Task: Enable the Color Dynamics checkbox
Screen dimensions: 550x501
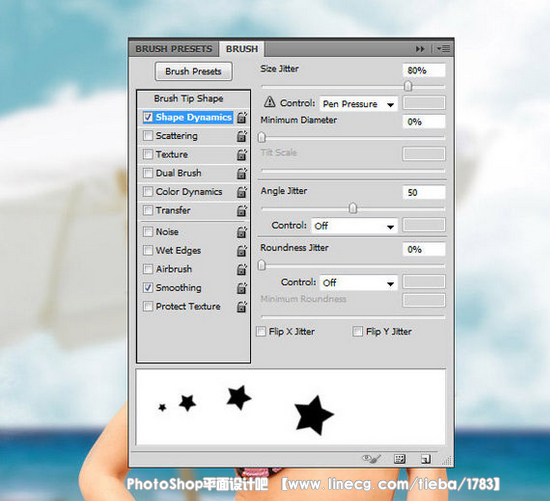Action: pos(148,191)
